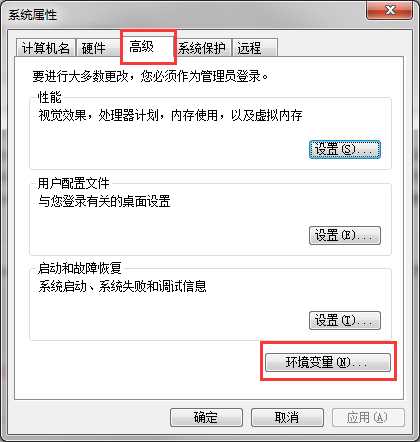Screen dimensions: 420x442
Task: Go to the 系统保护 tab
Action: coord(202,48)
